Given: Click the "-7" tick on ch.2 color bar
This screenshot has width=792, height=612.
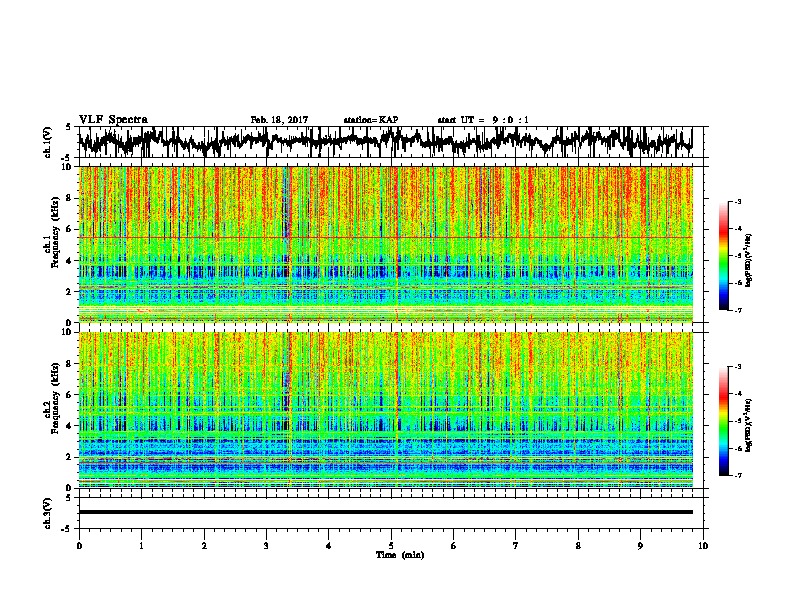Looking at the screenshot, I should [738, 476].
